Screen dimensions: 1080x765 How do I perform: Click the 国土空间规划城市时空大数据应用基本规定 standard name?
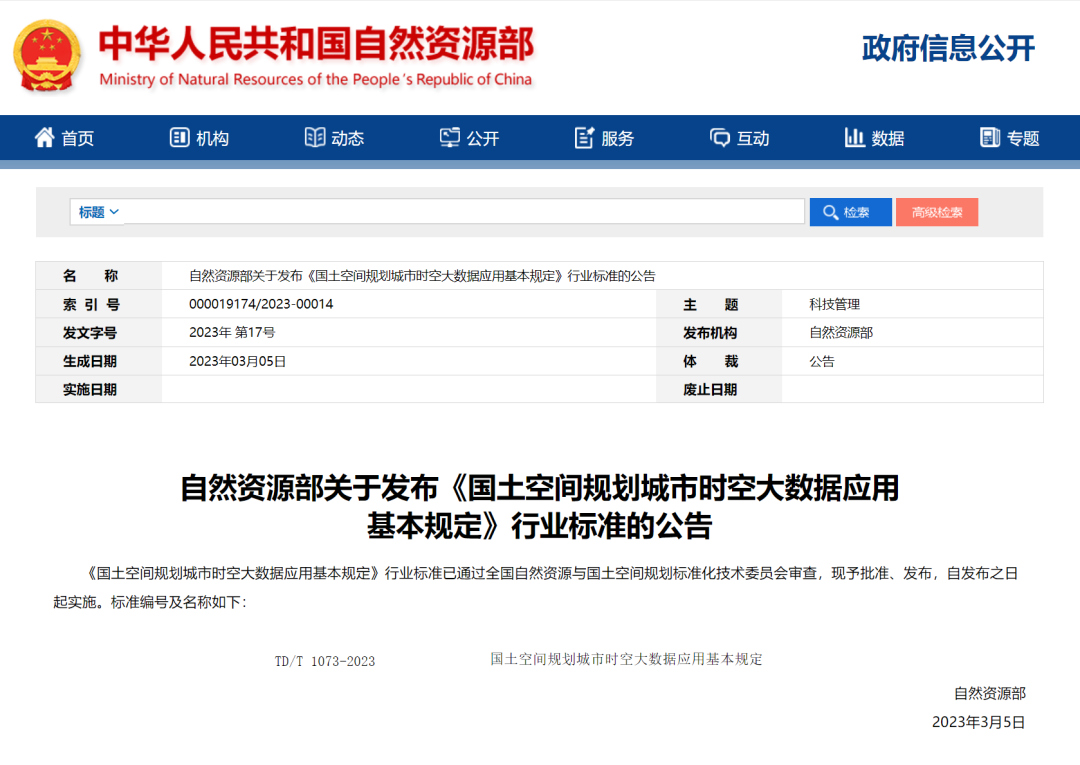(626, 659)
